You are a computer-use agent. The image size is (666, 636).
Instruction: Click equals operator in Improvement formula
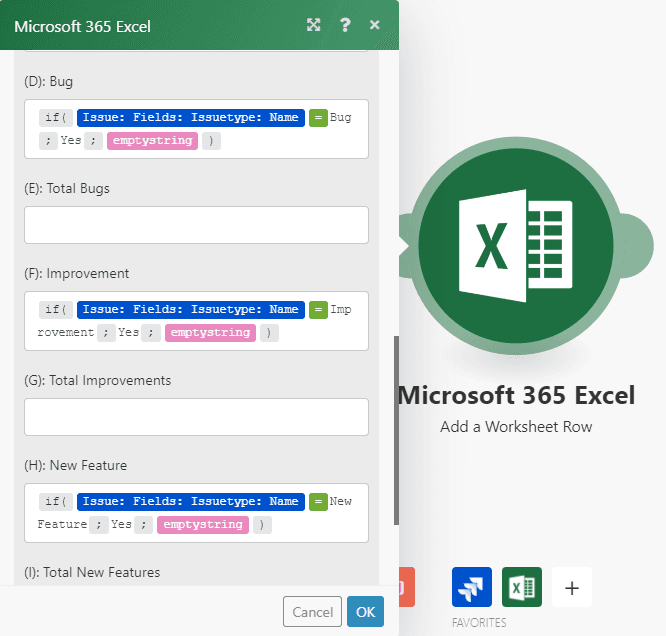tap(318, 309)
